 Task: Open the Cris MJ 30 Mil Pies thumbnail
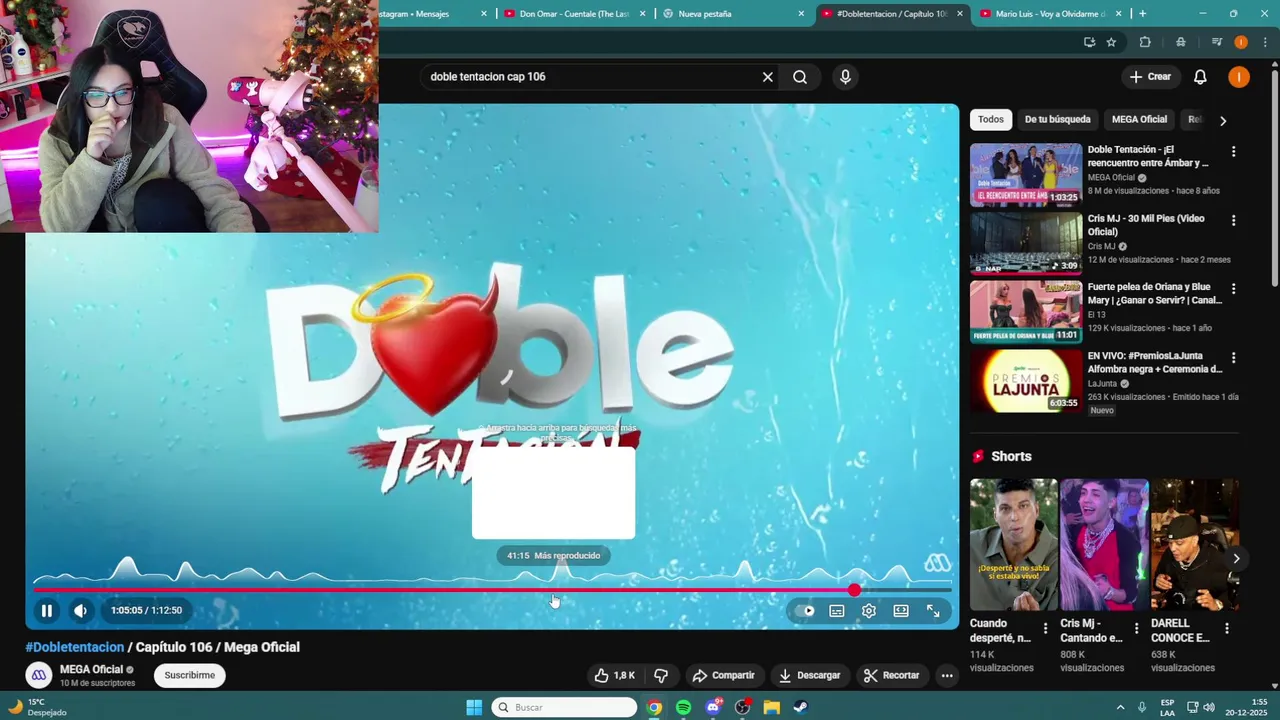click(1026, 243)
